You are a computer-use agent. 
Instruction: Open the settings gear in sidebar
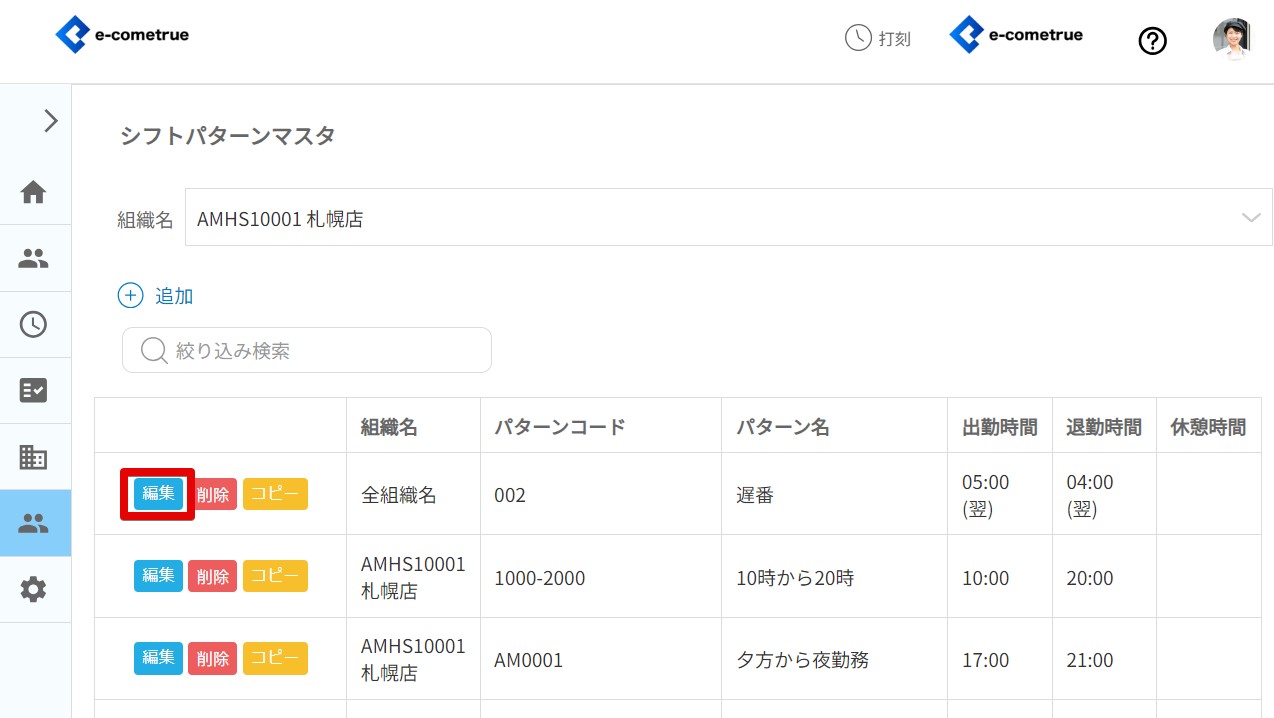point(34,589)
